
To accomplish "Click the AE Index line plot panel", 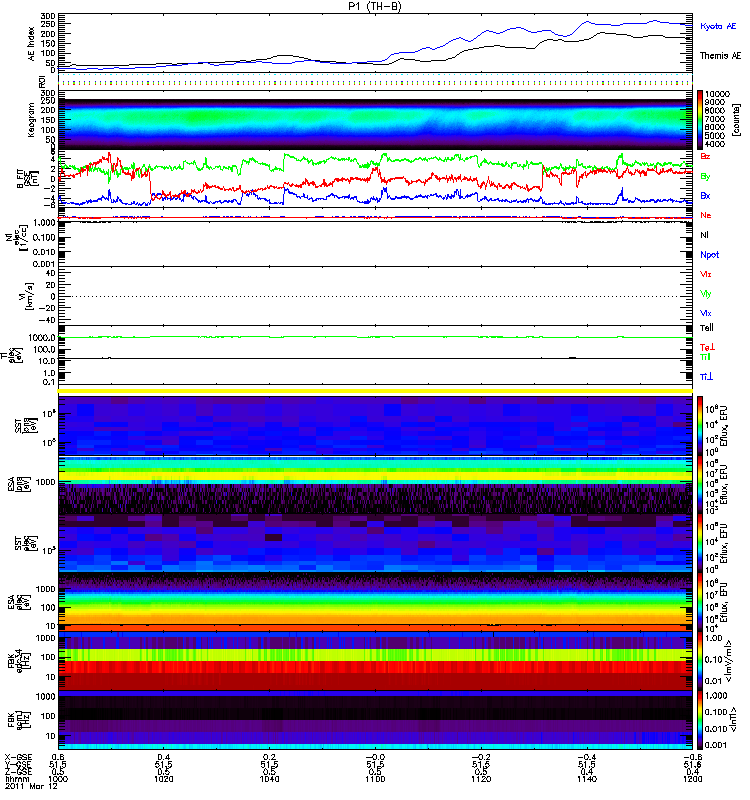I will 376,43.
